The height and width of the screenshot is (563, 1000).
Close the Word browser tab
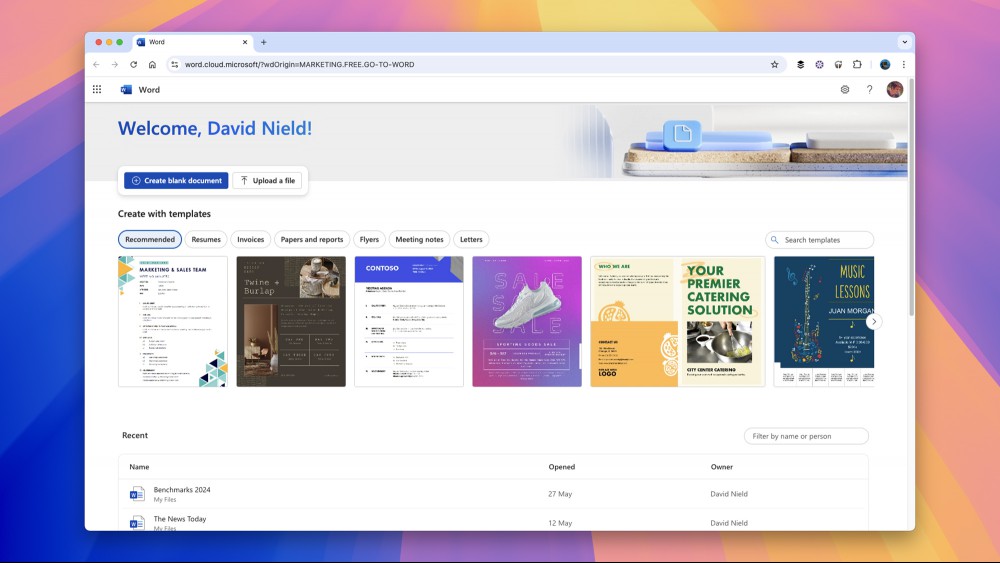pos(244,42)
